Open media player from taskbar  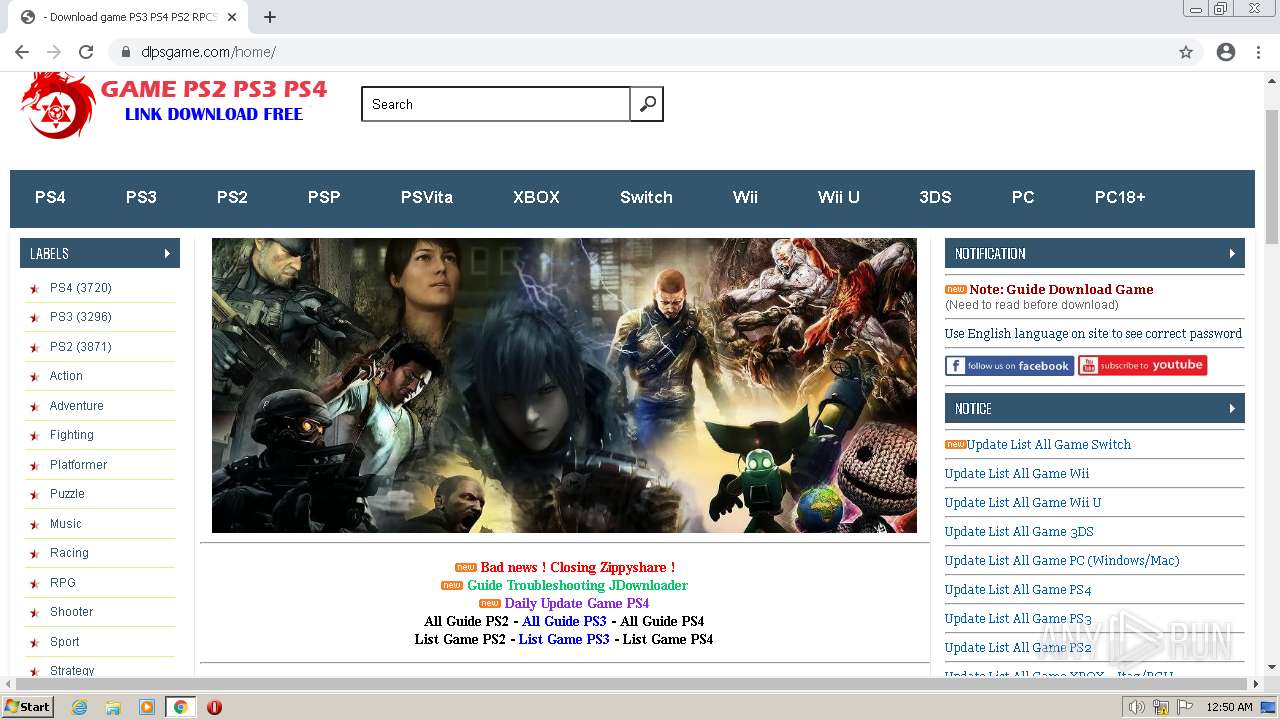(x=147, y=707)
